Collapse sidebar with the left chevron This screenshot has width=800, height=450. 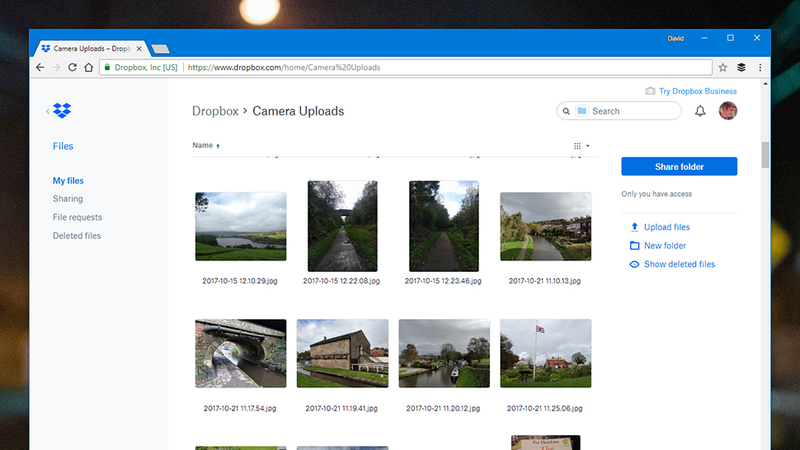tap(47, 111)
